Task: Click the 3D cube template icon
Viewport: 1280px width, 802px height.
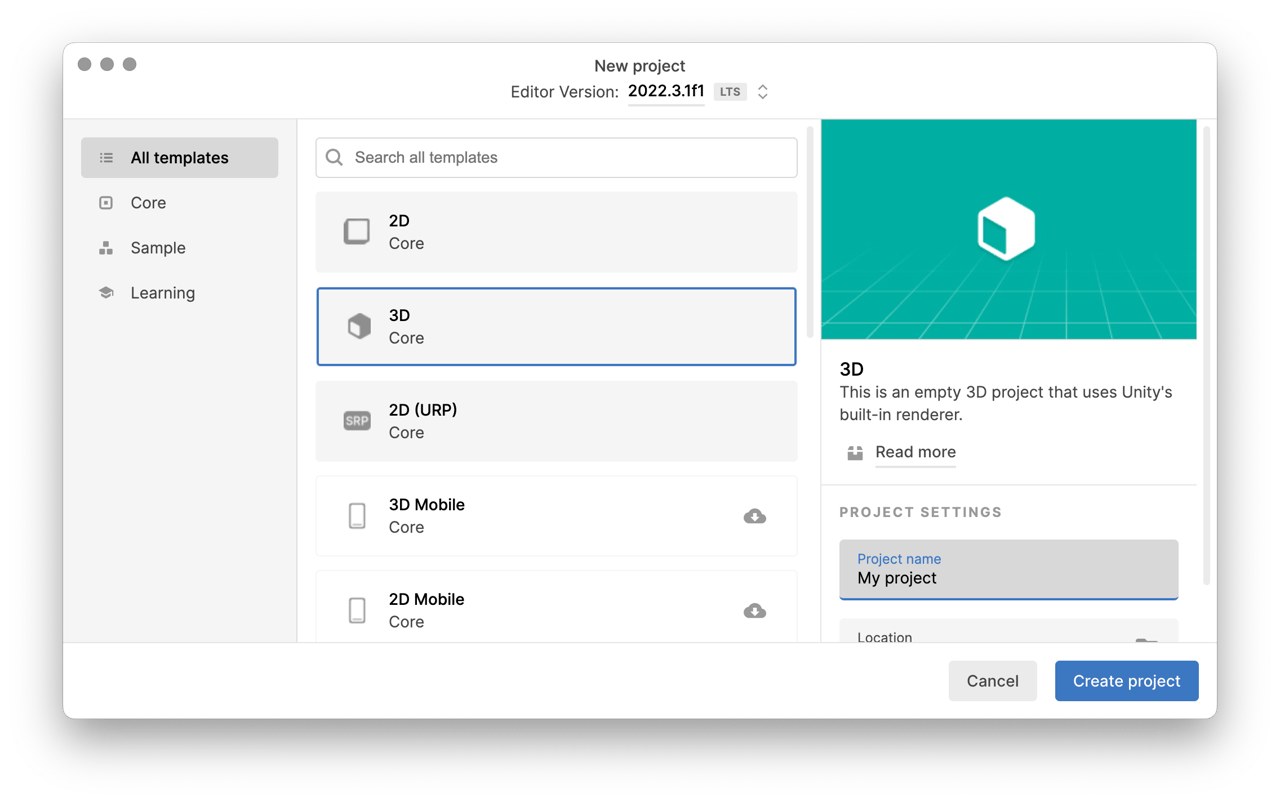Action: tap(358, 326)
